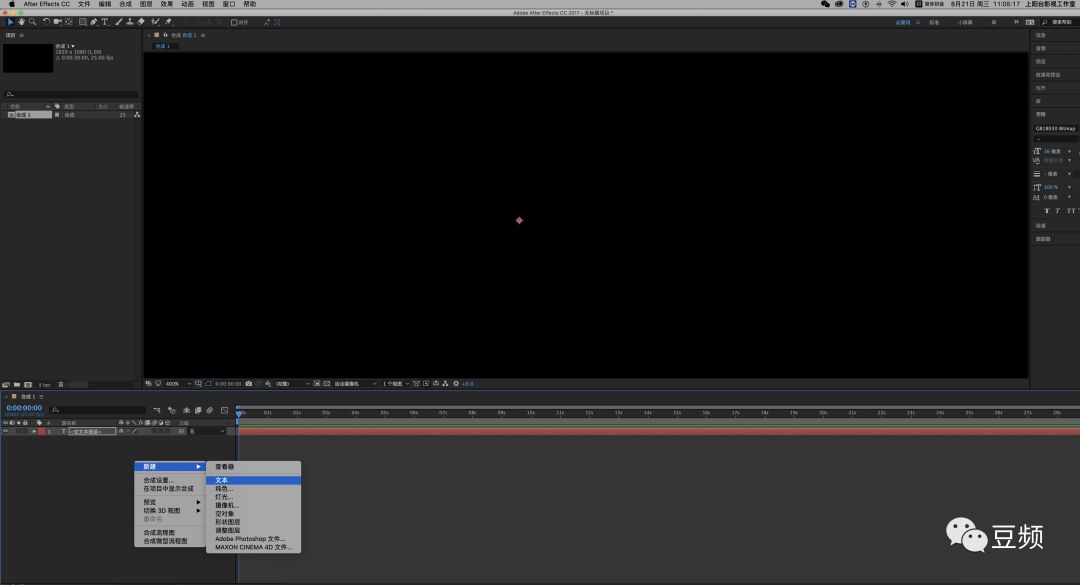Select the Rotation tool
The image size is (1080, 585).
coord(46,22)
